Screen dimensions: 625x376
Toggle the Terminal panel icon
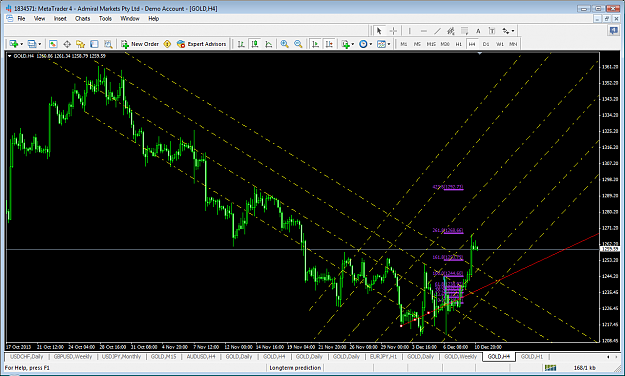tap(94, 44)
